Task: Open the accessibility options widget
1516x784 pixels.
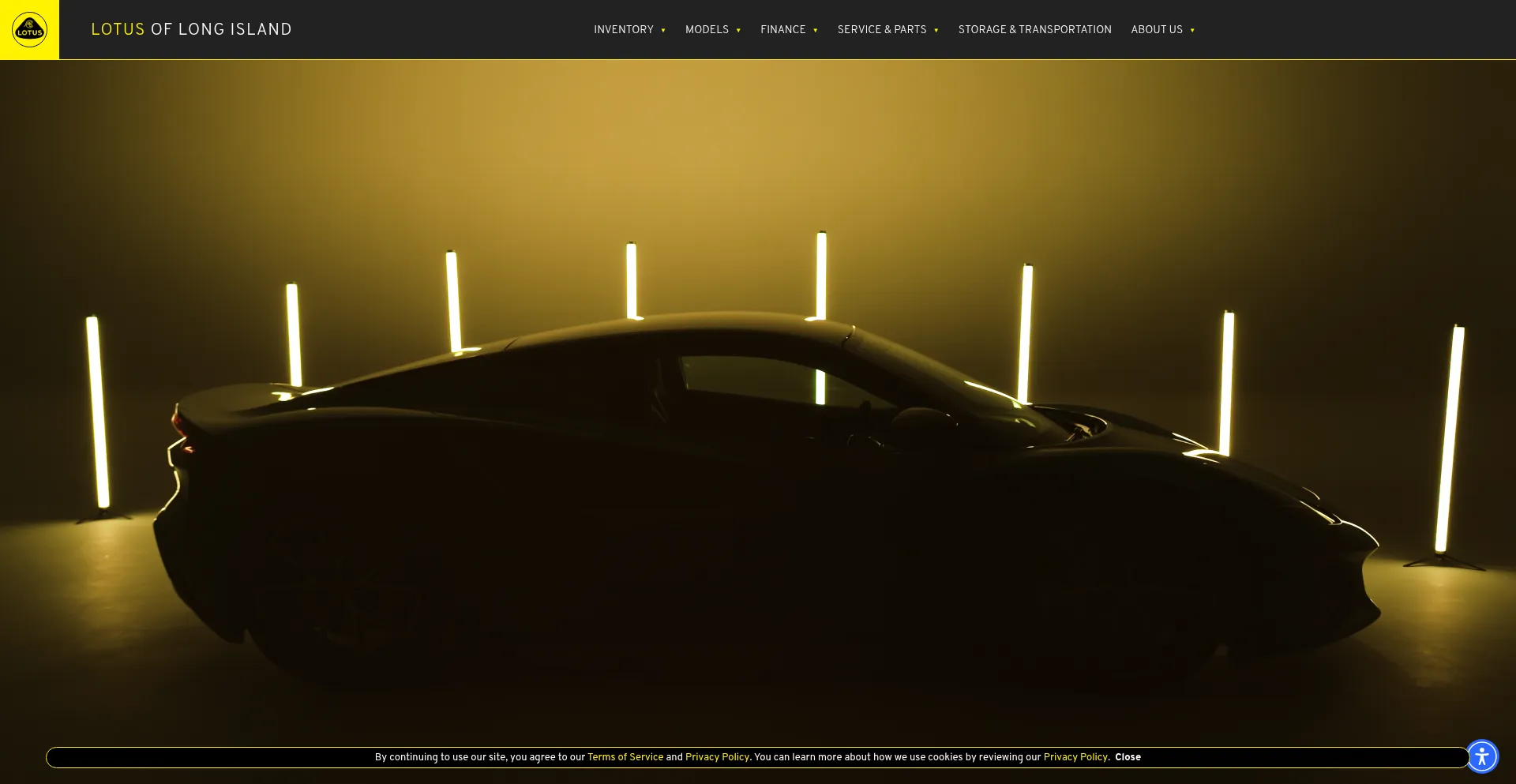Action: click(1482, 756)
